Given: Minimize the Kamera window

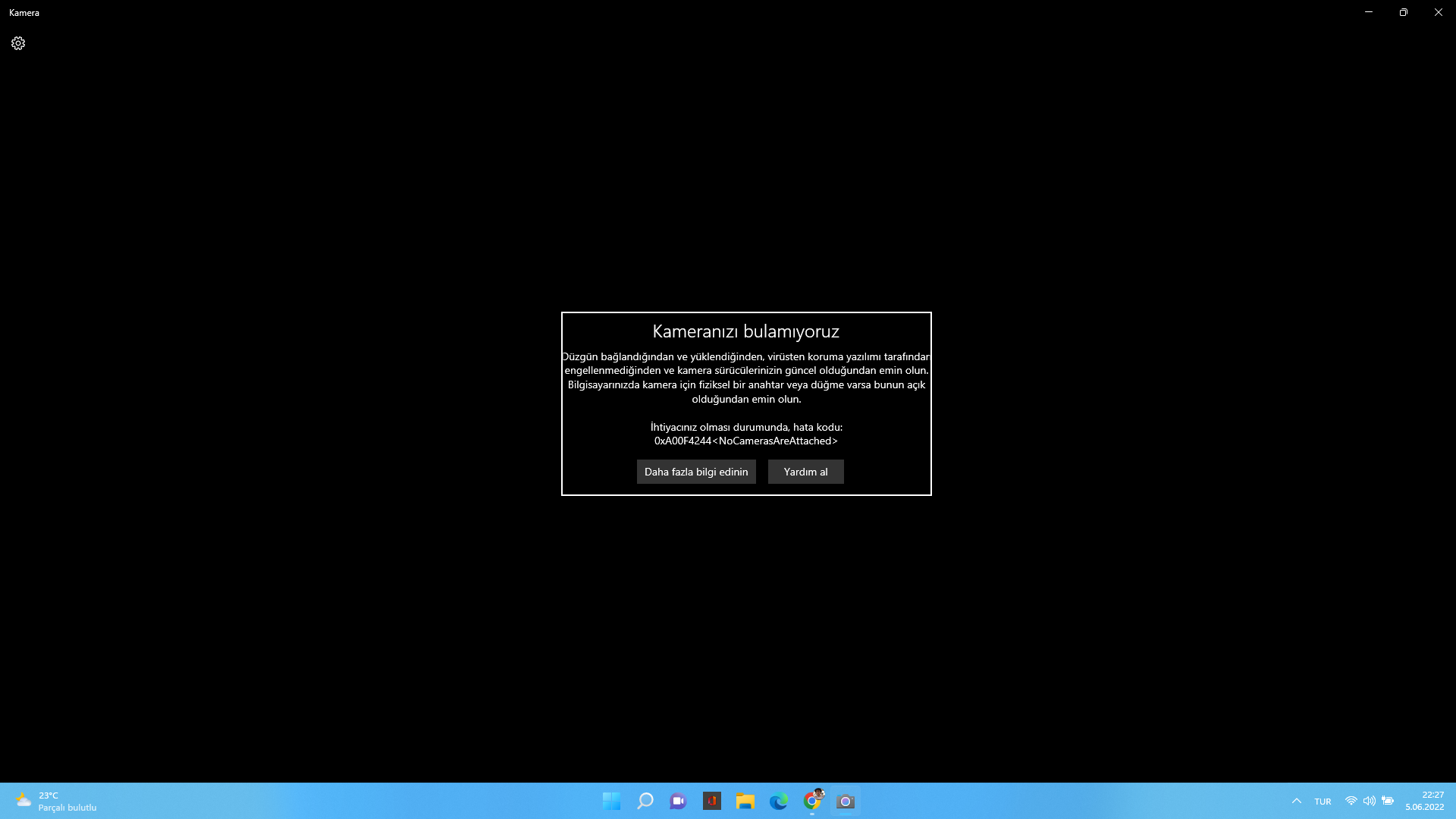Looking at the screenshot, I should (x=1369, y=12).
